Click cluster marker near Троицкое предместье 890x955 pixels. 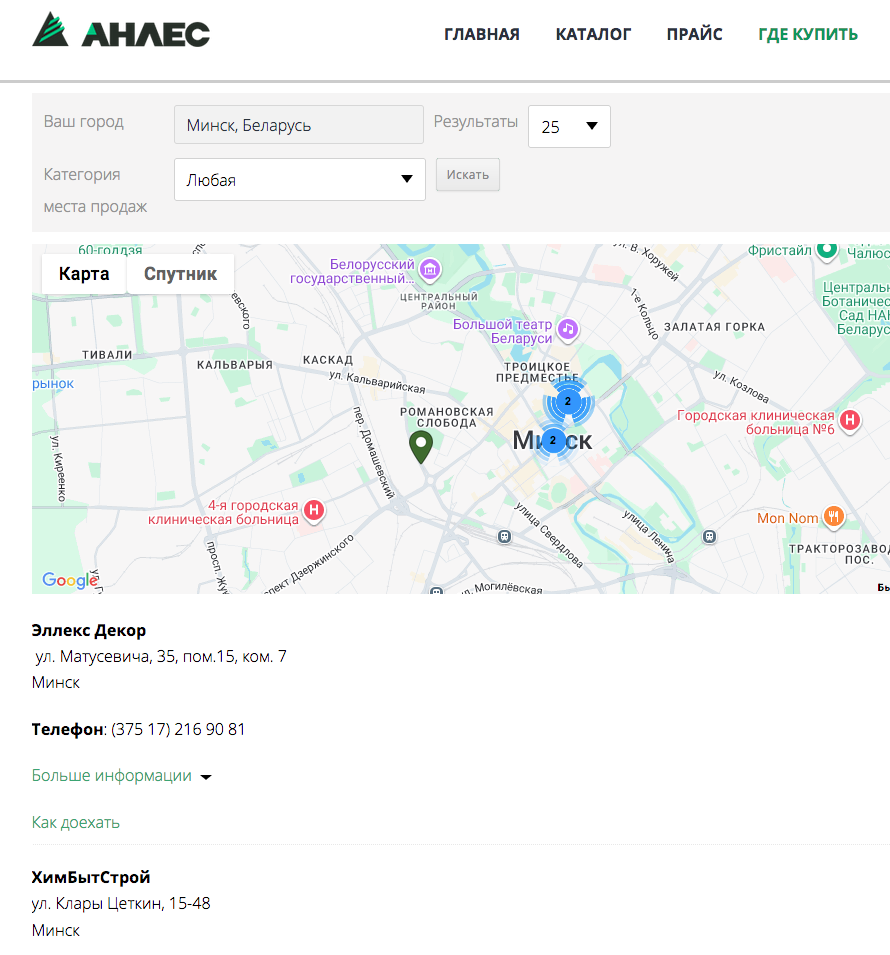(568, 401)
